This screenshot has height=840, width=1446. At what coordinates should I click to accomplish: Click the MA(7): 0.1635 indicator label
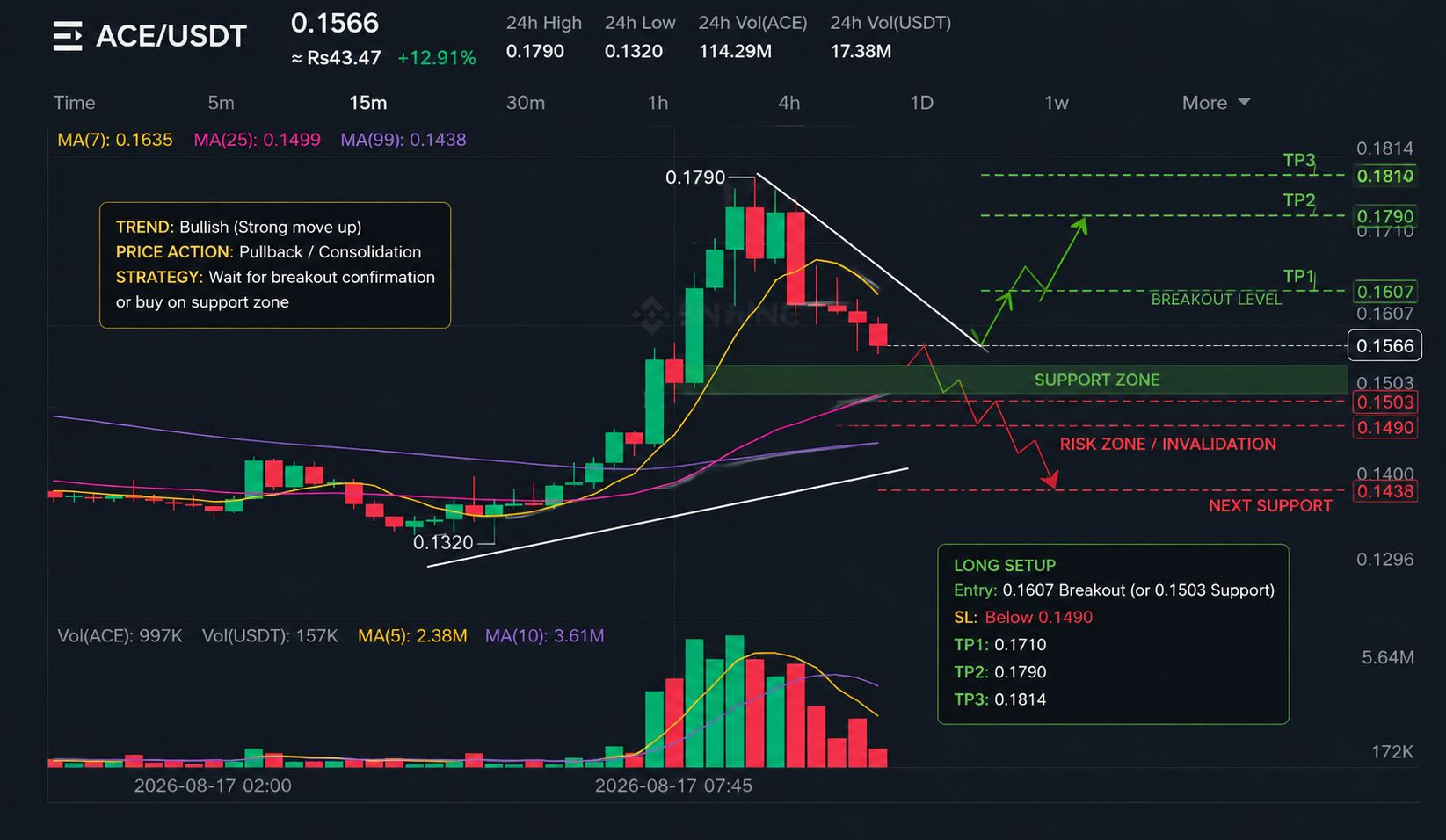115,140
